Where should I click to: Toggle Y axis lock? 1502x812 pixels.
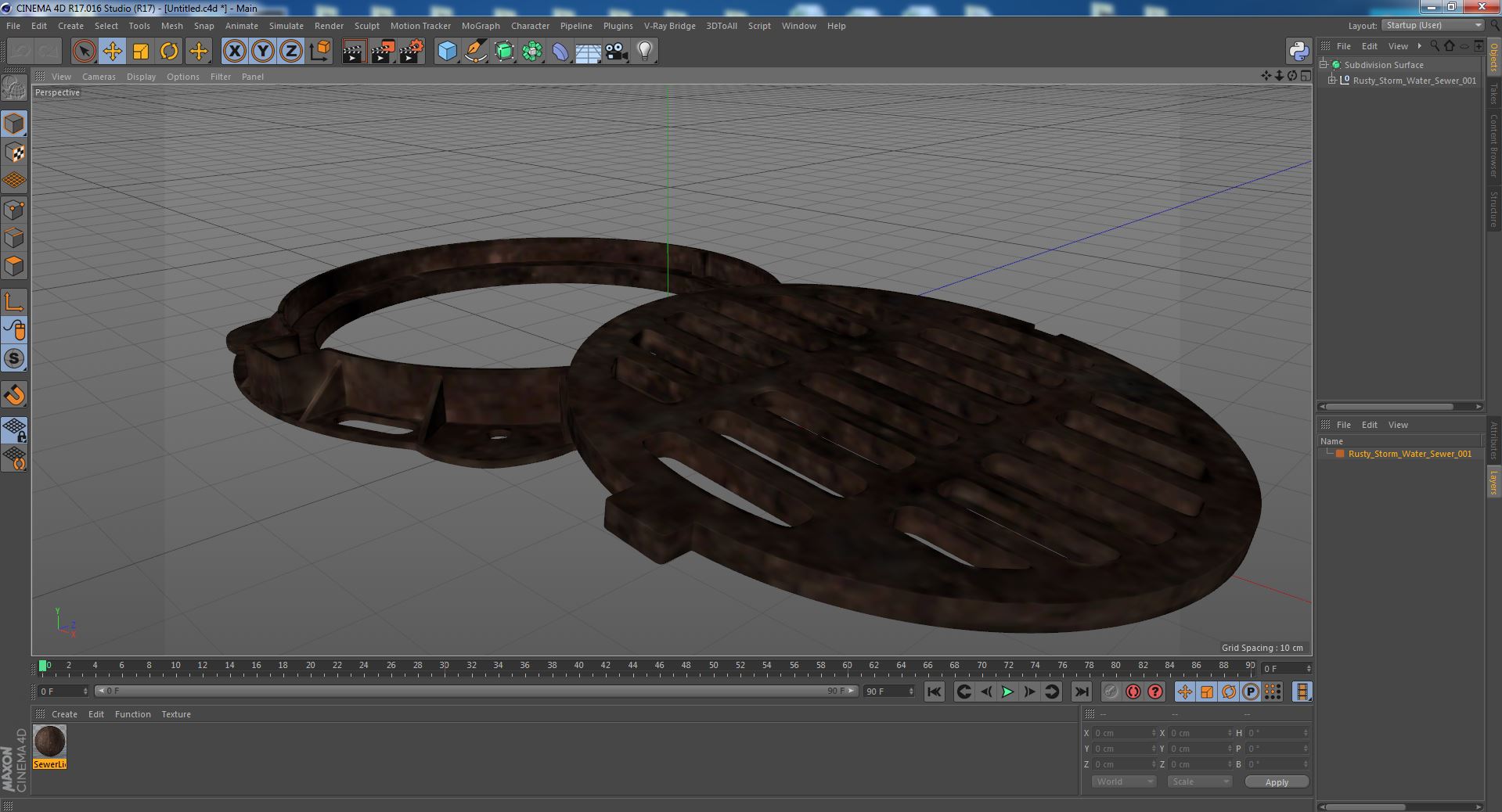263,52
